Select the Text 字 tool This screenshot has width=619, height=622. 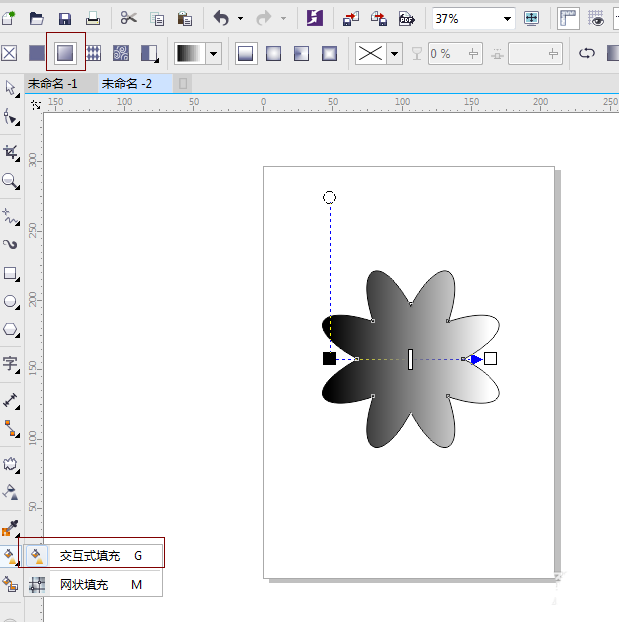pyautogui.click(x=11, y=364)
